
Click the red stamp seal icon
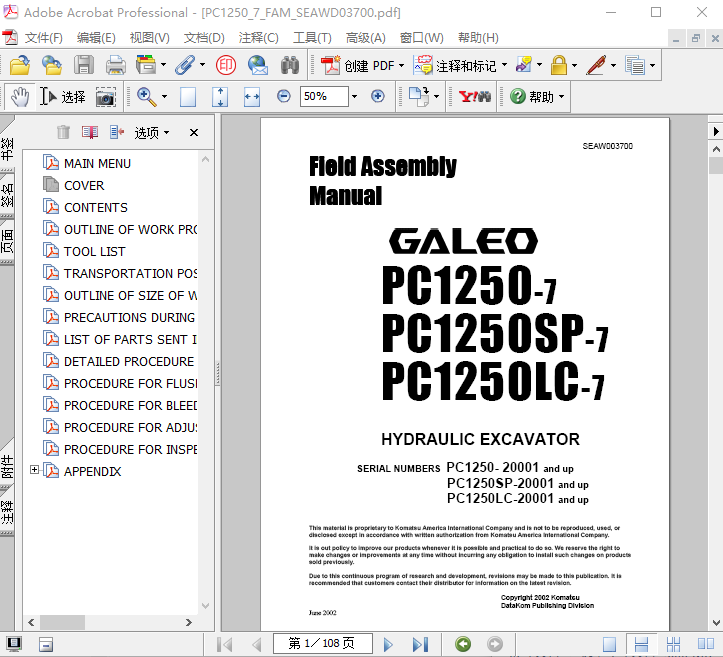[x=225, y=65]
